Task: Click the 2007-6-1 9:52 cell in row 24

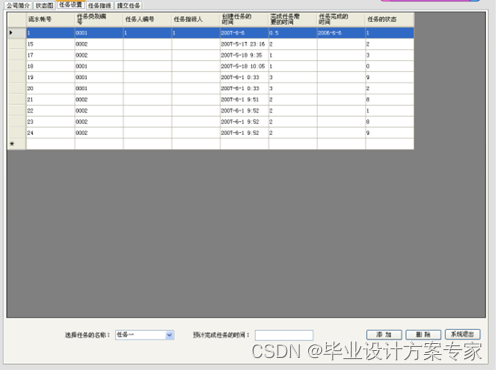Action: click(244, 133)
